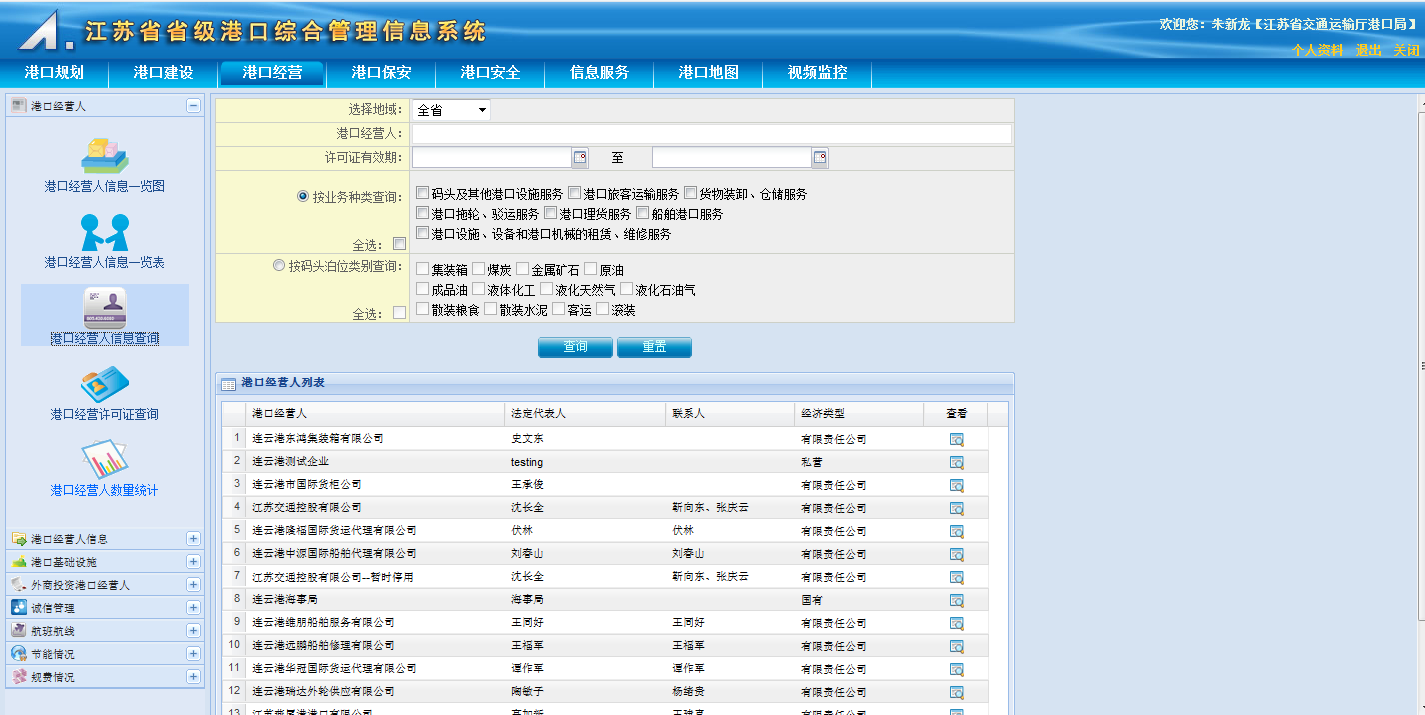The image size is (1425, 715).
Task: Expand the 港口基础设施 sidebar section
Action: click(x=193, y=562)
